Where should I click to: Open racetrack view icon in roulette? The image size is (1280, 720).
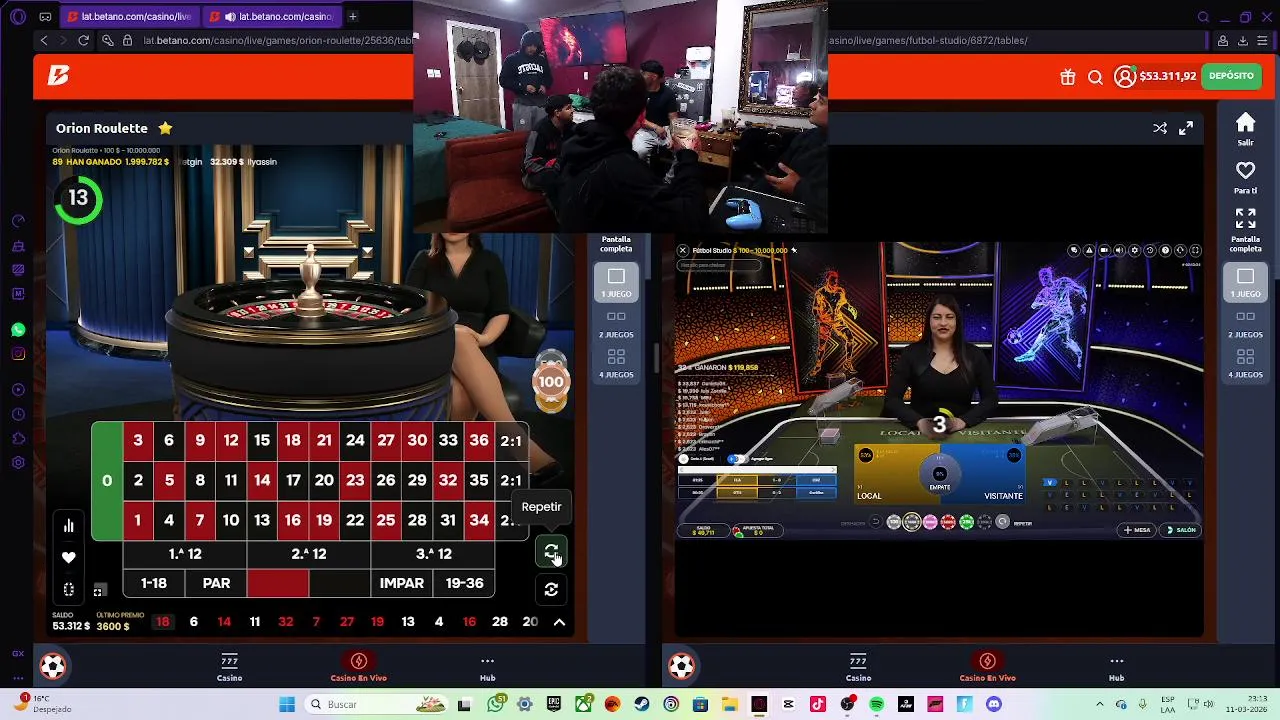(x=69, y=590)
